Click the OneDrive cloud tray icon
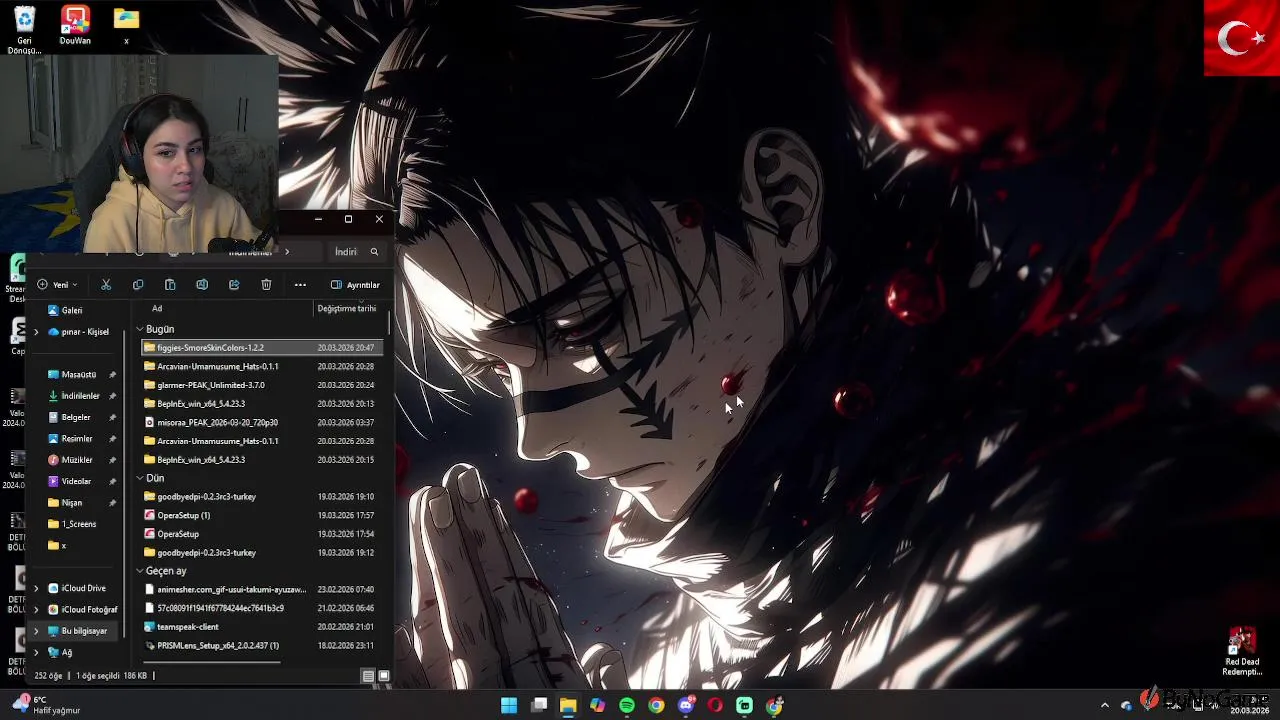Viewport: 1280px width, 720px height. tap(1126, 705)
